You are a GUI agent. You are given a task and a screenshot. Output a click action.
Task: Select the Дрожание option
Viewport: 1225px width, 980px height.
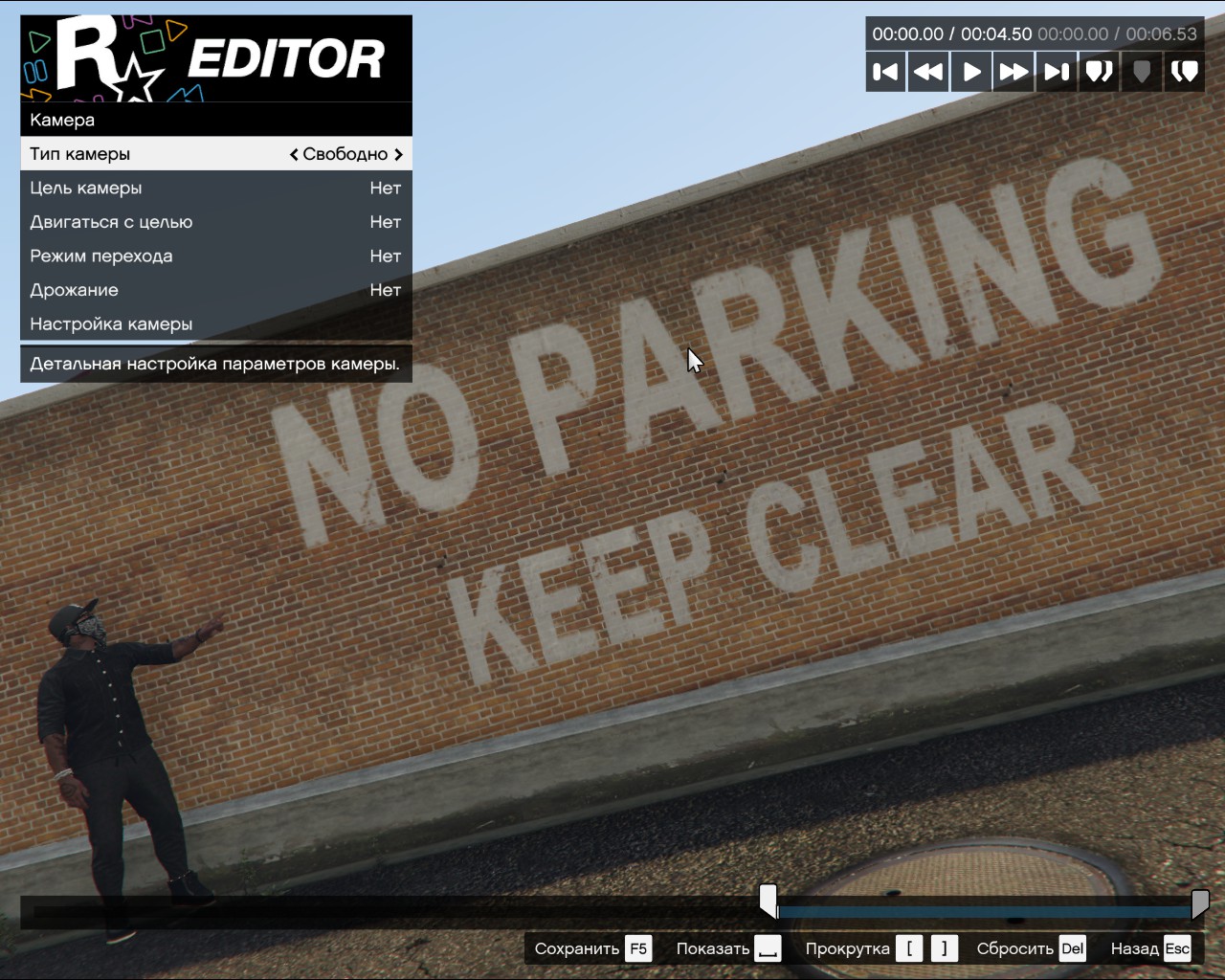point(216,290)
